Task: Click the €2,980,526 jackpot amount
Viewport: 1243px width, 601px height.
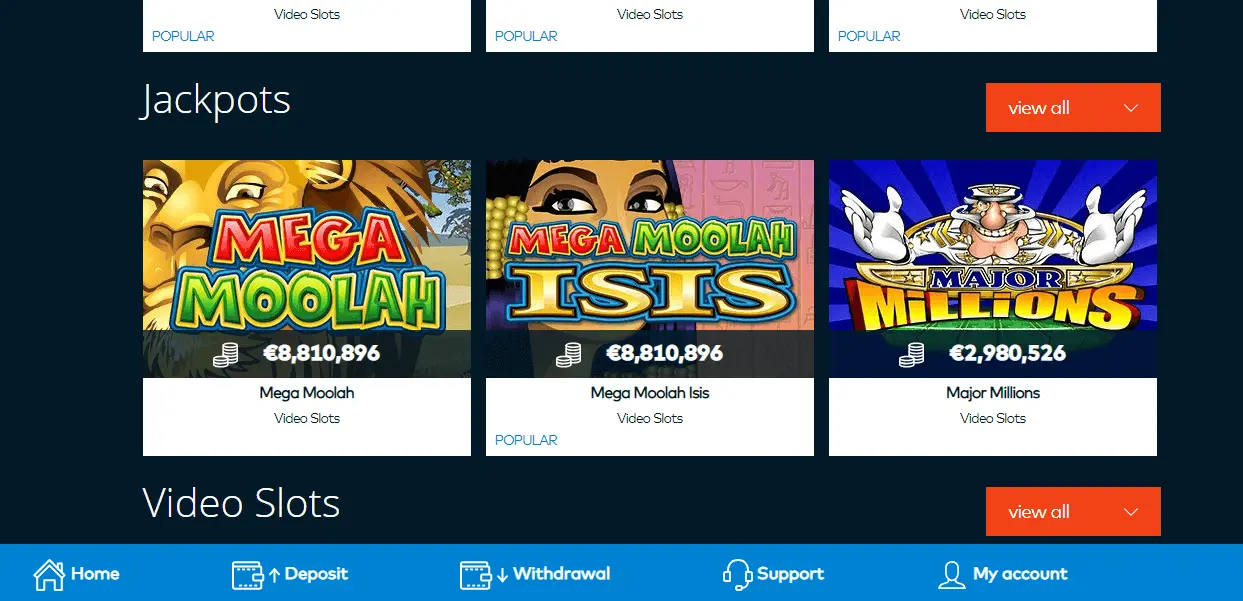Action: [1007, 353]
